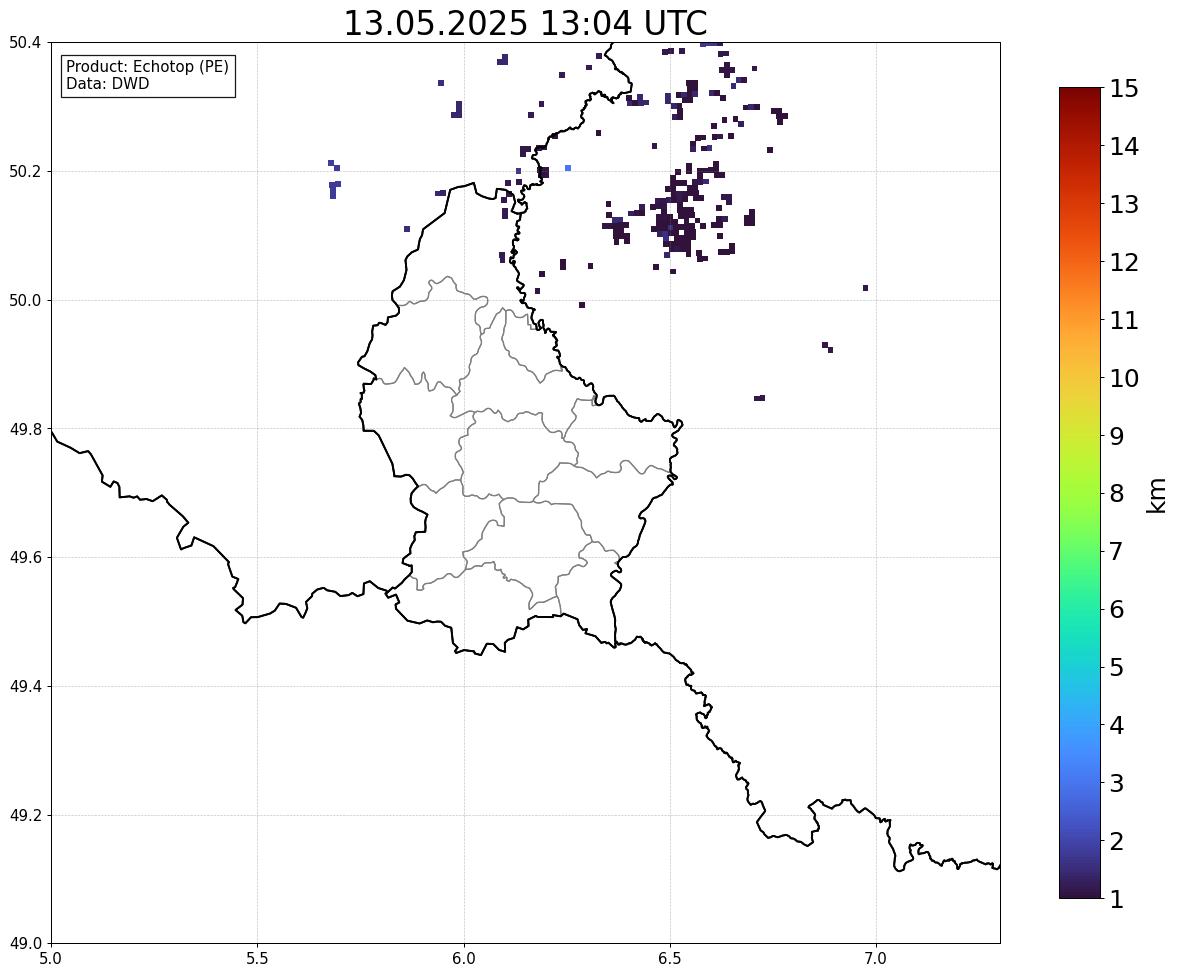The height and width of the screenshot is (976, 1178).
Task: Click the 'Data: DWD' legend text
Action: pyautogui.click(x=107, y=83)
